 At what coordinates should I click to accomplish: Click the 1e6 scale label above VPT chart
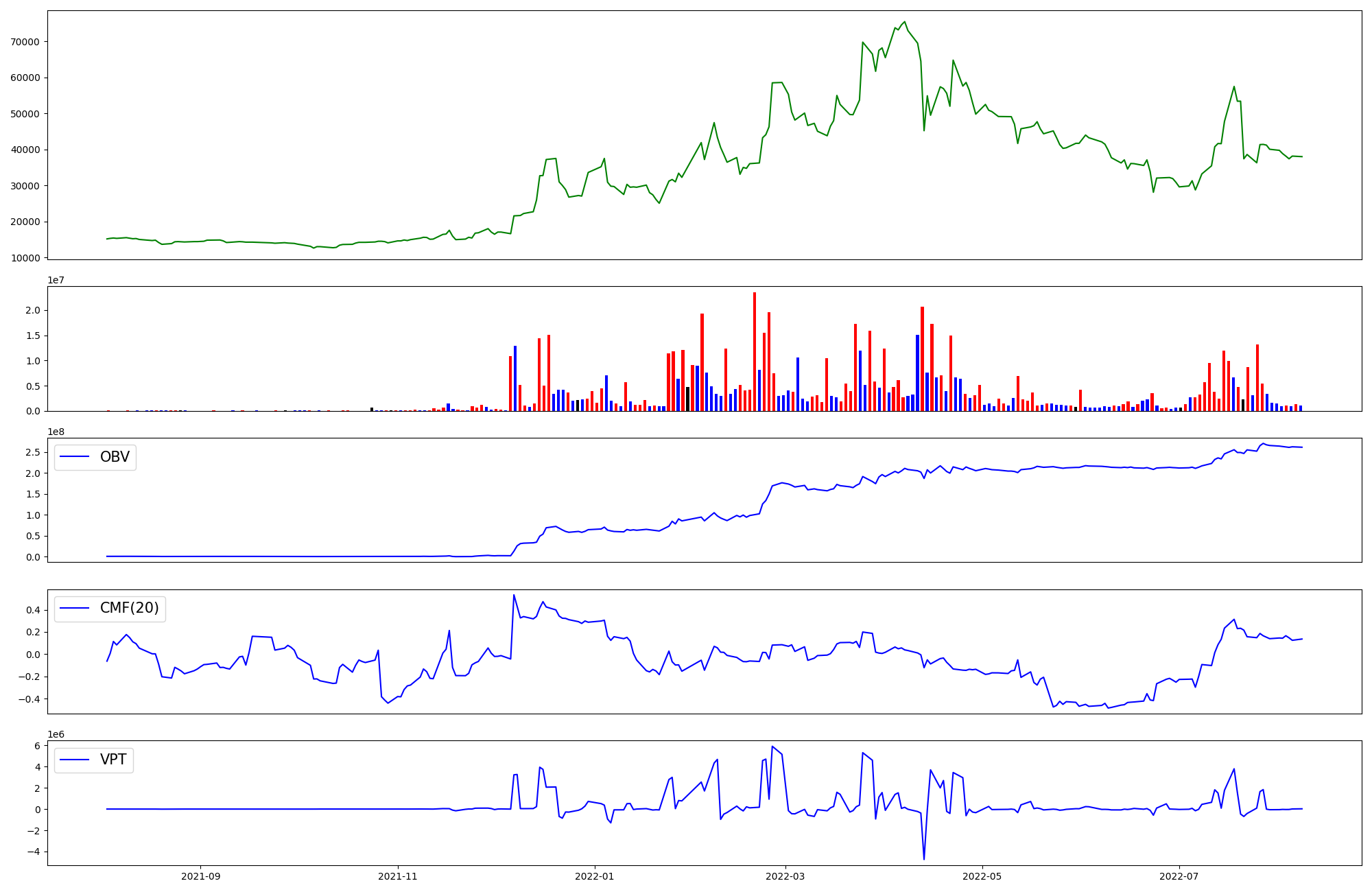click(x=56, y=734)
